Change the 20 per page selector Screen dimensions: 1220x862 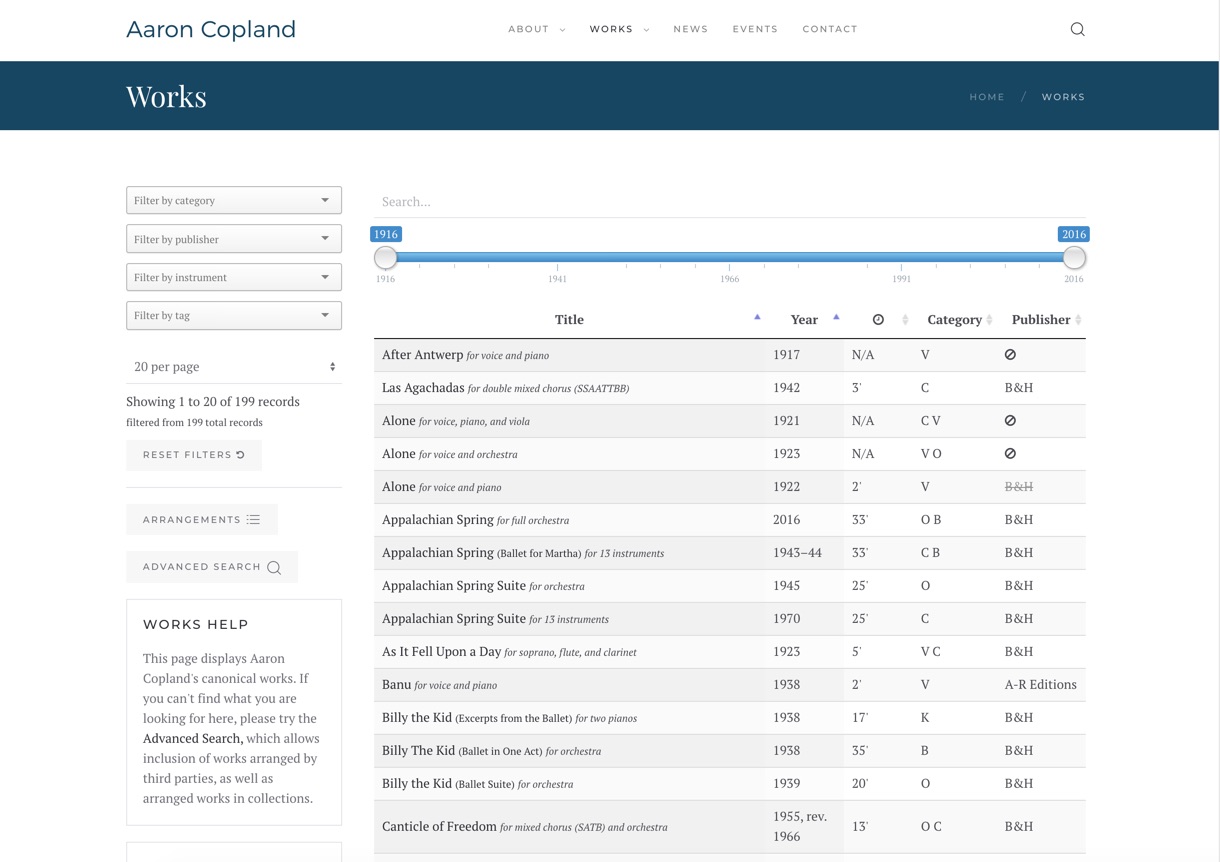tap(234, 367)
